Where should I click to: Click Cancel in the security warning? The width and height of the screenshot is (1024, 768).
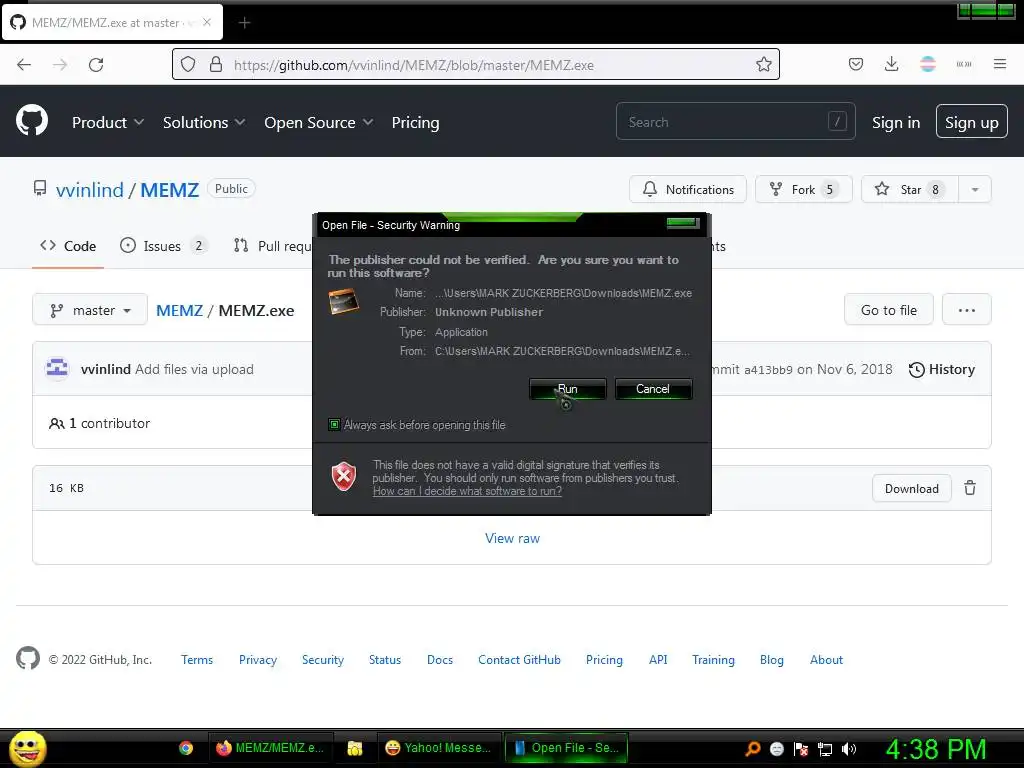pyautogui.click(x=653, y=389)
